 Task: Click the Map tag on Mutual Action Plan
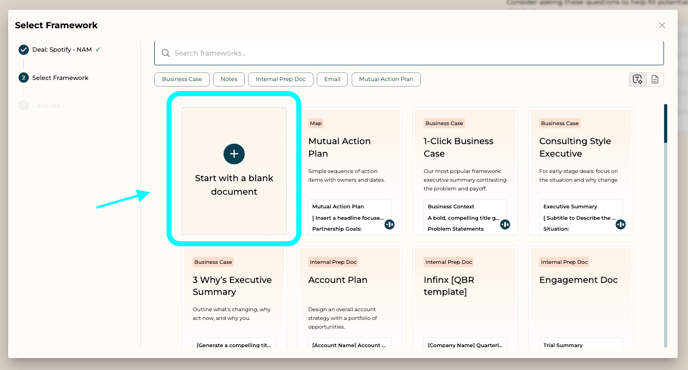(315, 123)
